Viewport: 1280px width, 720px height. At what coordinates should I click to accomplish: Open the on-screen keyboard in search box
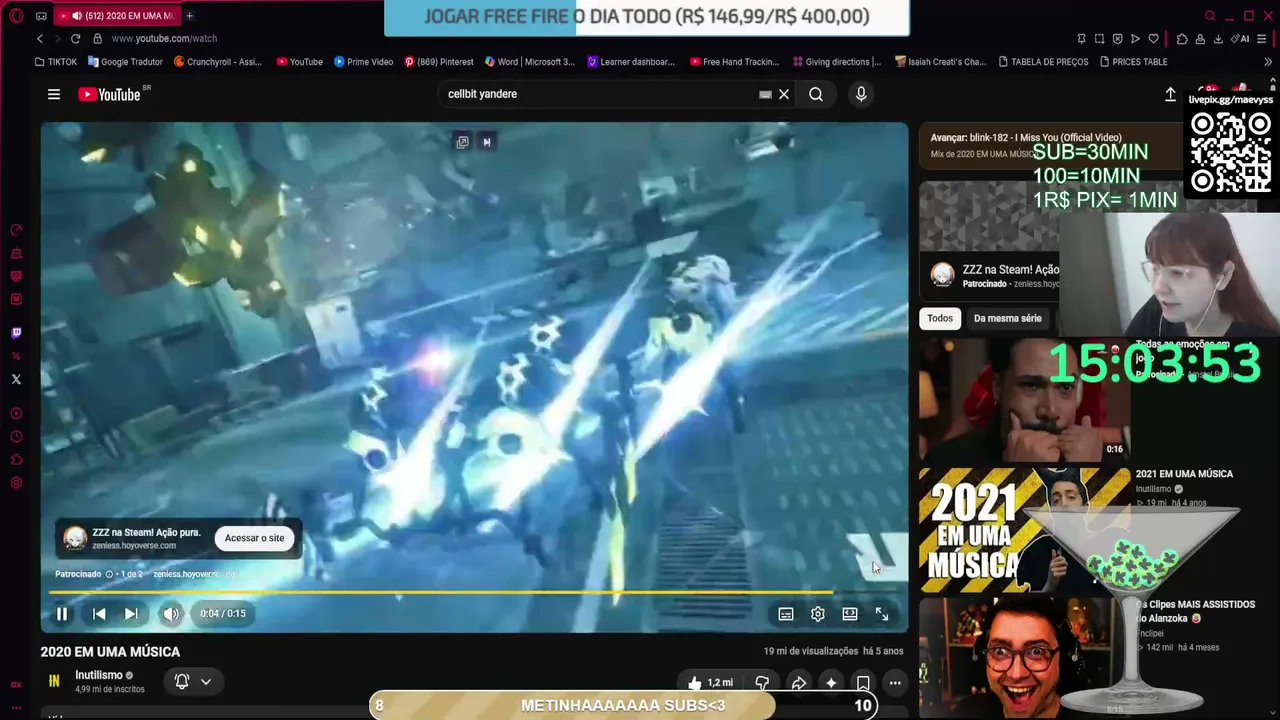765,94
